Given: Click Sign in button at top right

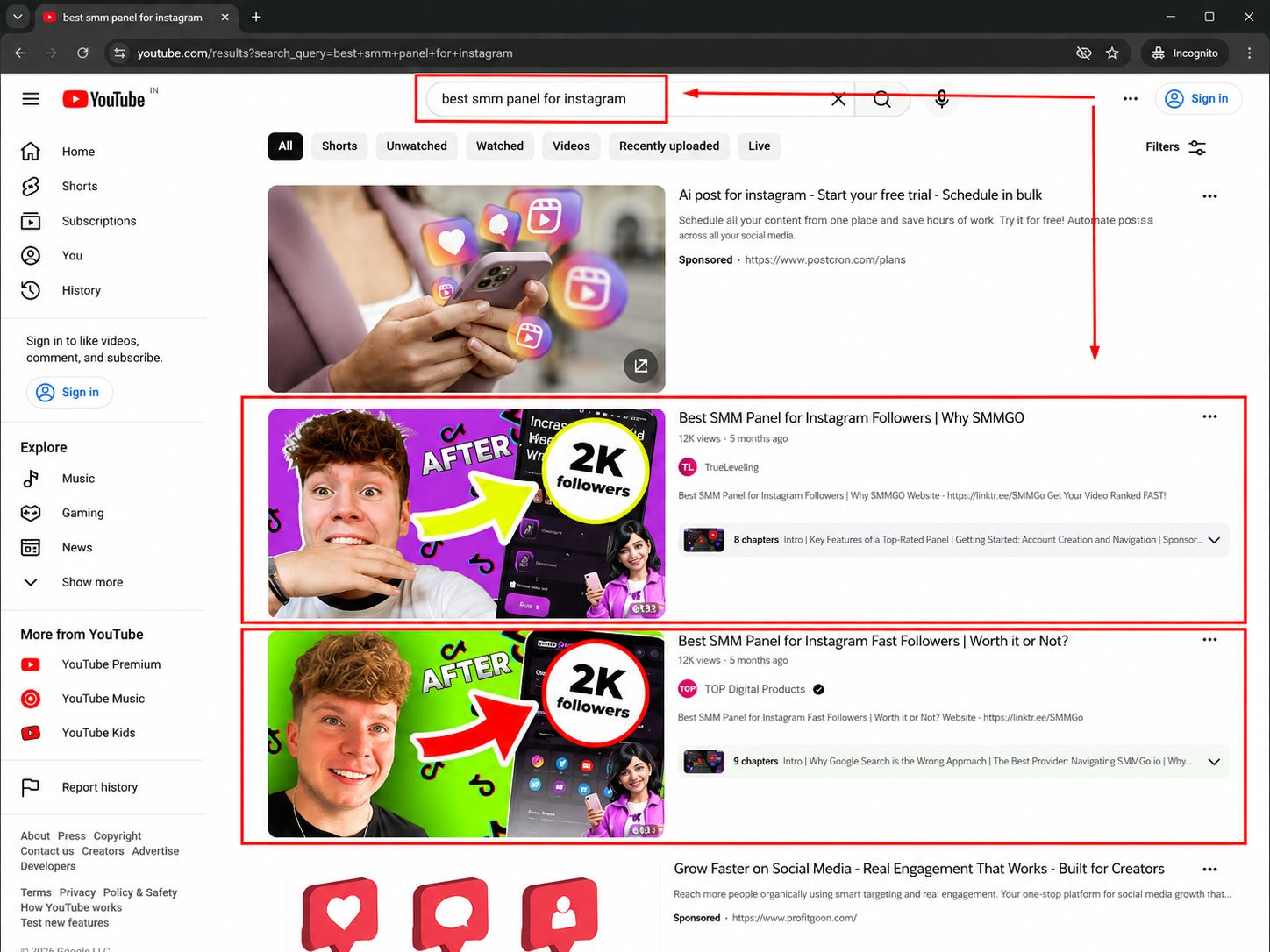Looking at the screenshot, I should pyautogui.click(x=1197, y=99).
